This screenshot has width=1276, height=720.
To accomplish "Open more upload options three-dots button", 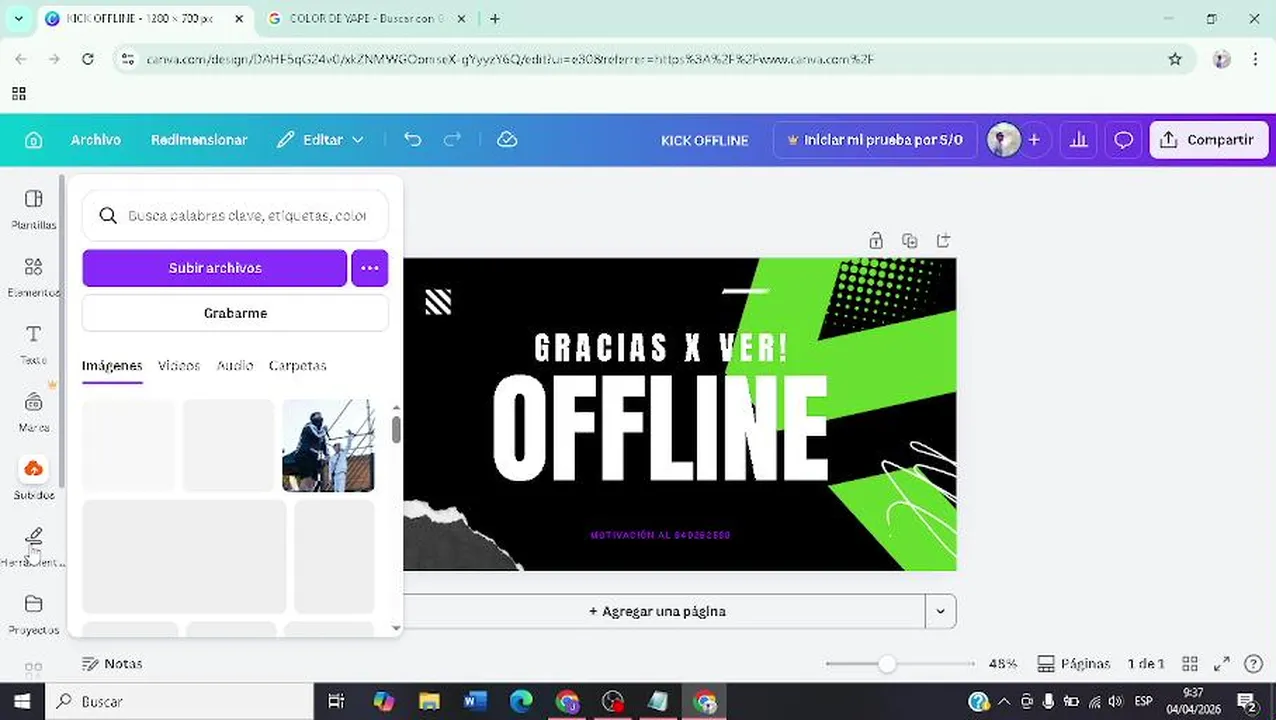I will 370,268.
